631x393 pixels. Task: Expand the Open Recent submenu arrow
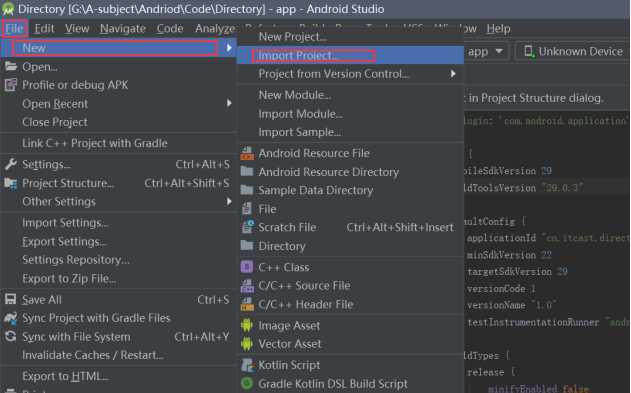point(229,103)
